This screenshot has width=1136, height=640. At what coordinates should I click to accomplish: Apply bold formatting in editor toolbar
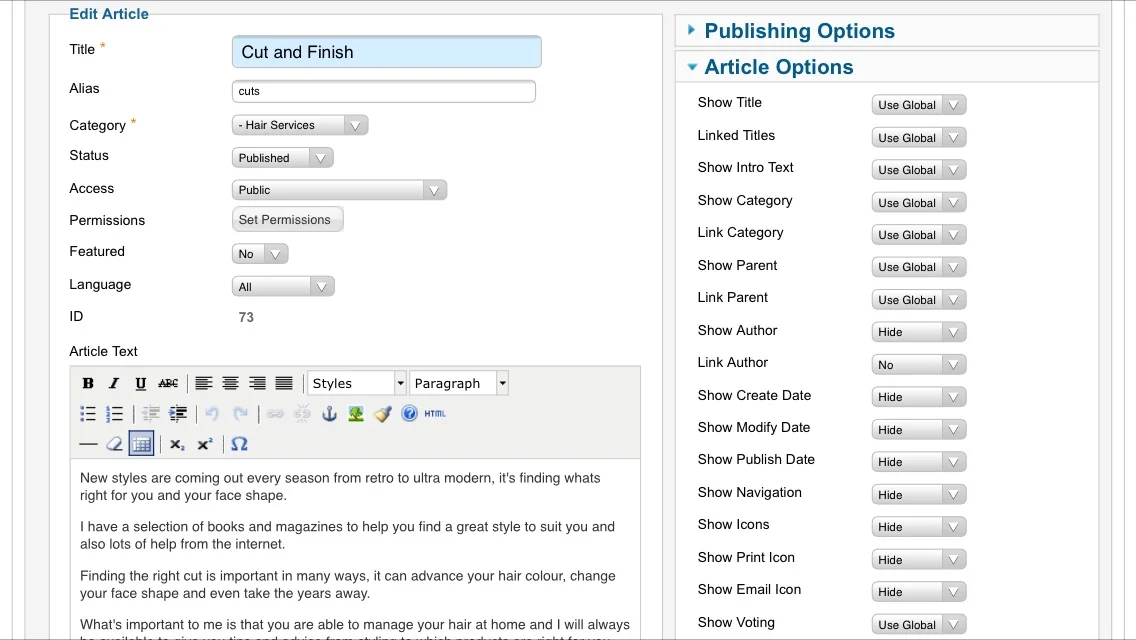pos(88,383)
